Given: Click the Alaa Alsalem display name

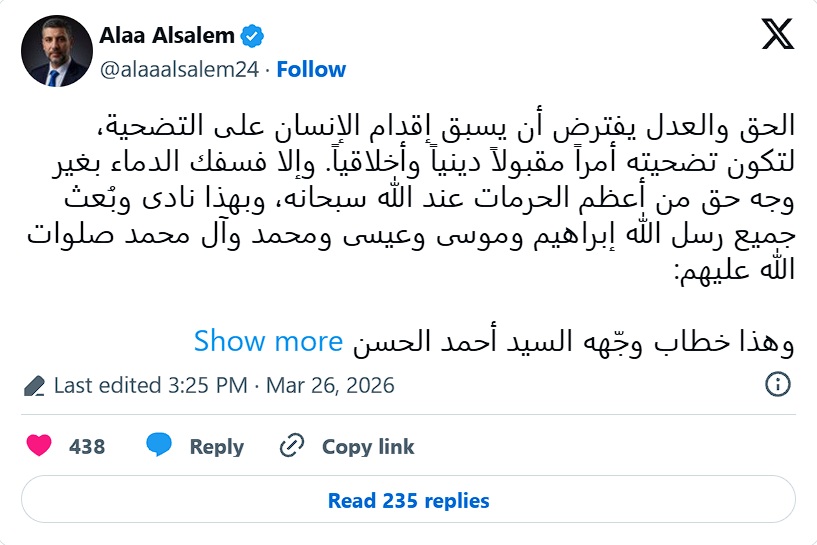Looking at the screenshot, I should click(168, 36).
